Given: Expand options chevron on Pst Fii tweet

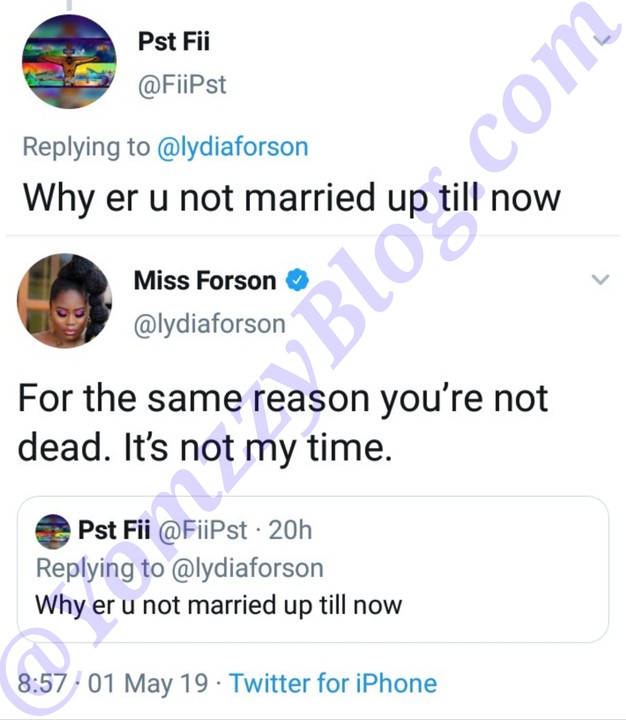Looking at the screenshot, I should 601,40.
